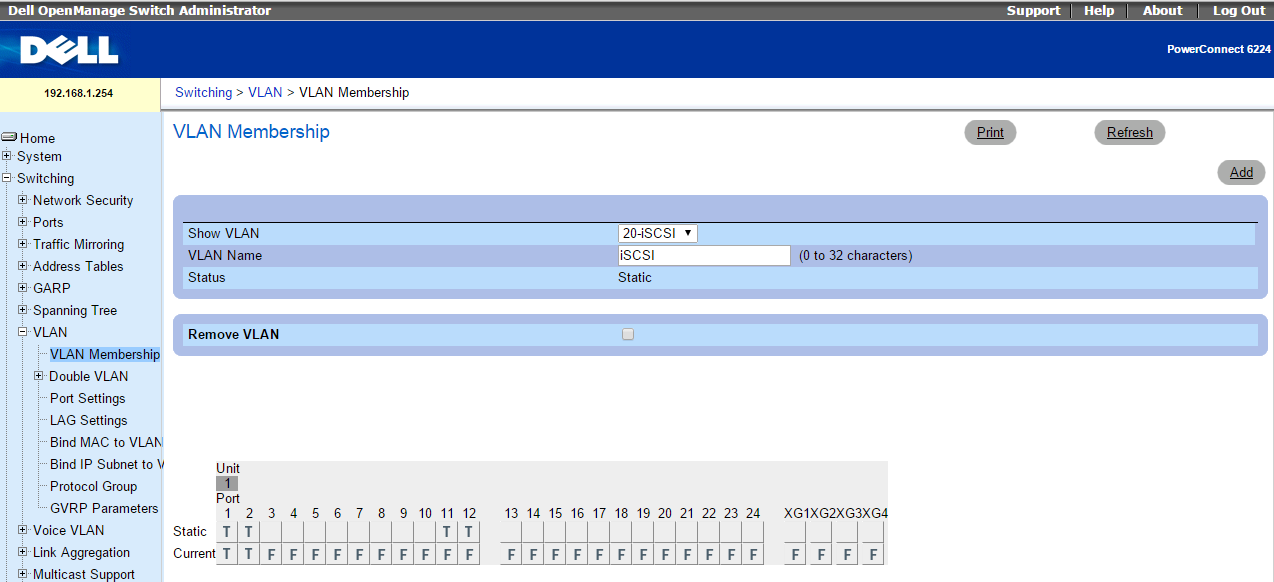Expand the Multicast Support node
Image resolution: width=1274 pixels, height=582 pixels.
pyautogui.click(x=23, y=574)
